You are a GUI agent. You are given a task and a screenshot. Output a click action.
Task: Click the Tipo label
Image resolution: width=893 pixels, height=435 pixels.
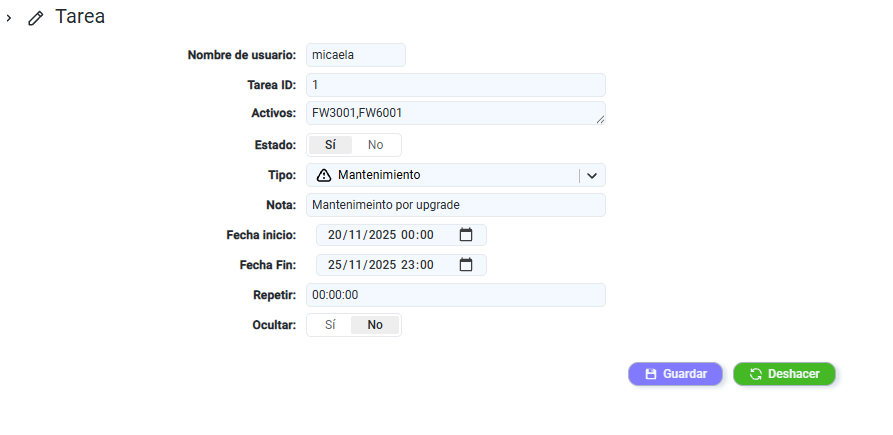[283, 175]
